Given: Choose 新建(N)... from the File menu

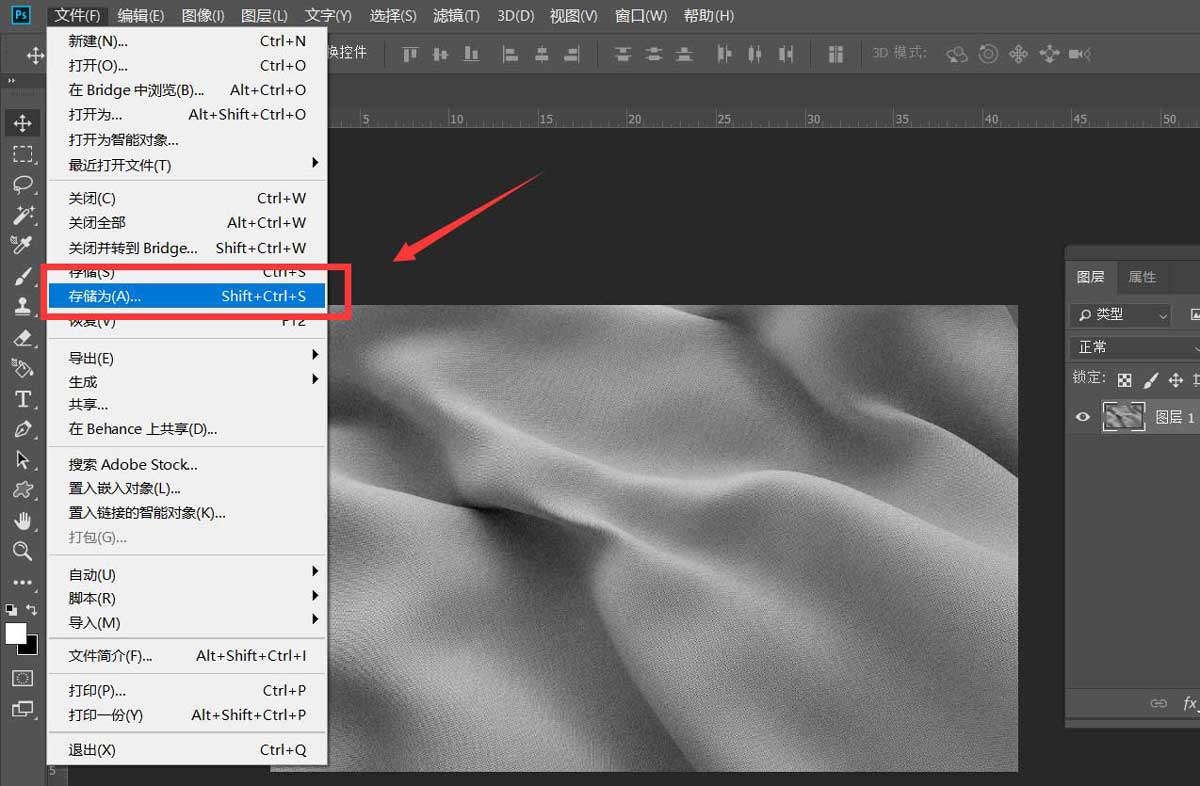Looking at the screenshot, I should [x=187, y=41].
